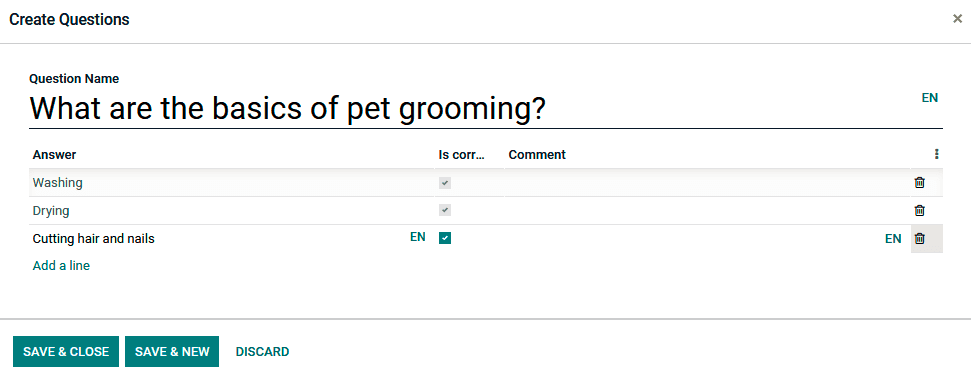971x377 pixels.
Task: Click the Comment column header
Action: click(537, 155)
